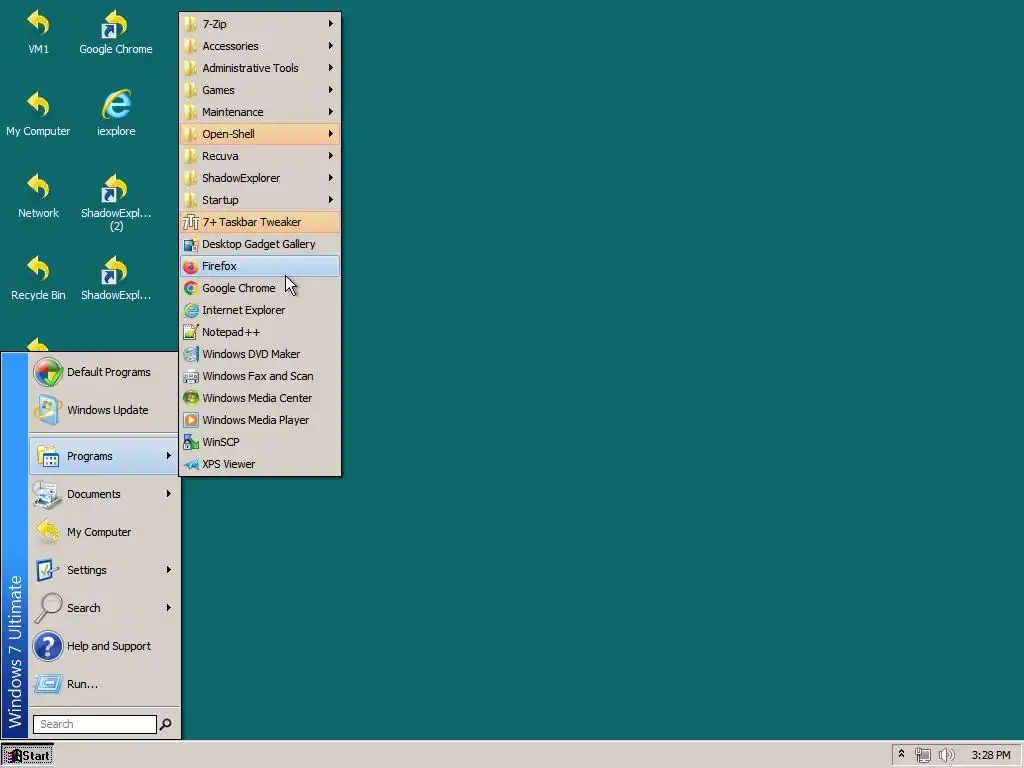
Task: Click the Google Chrome icon in Programs menu
Action: tap(190, 288)
